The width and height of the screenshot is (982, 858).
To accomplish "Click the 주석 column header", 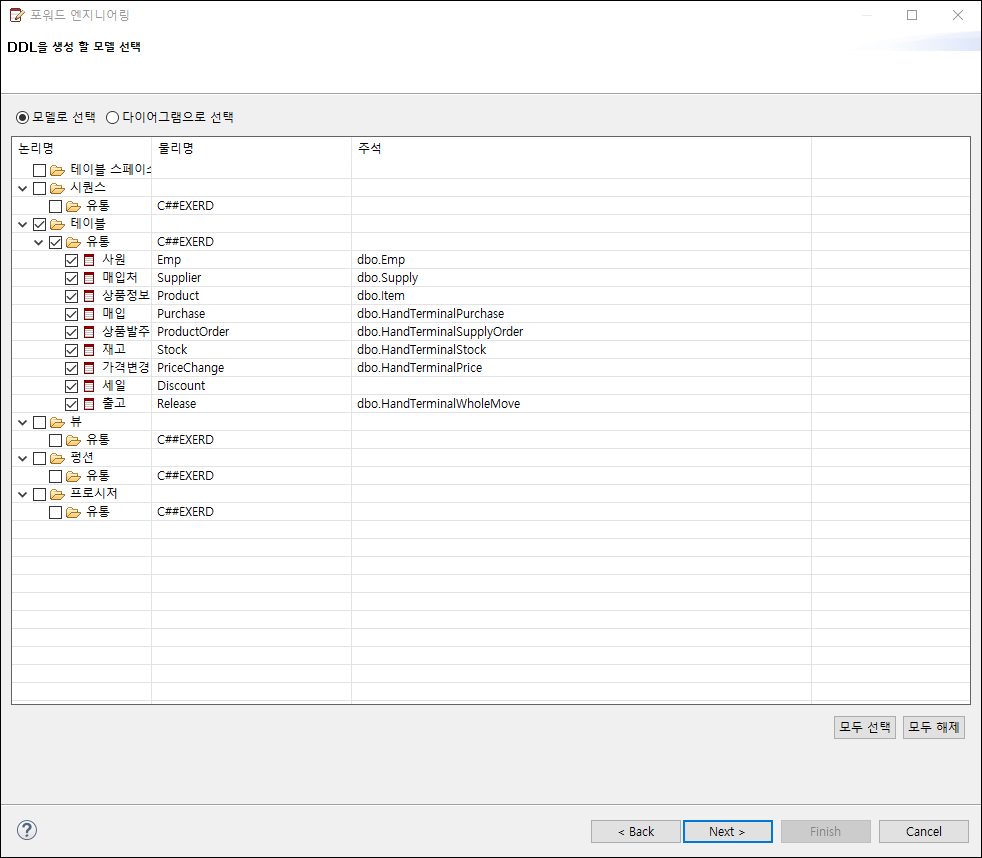I will (581, 148).
